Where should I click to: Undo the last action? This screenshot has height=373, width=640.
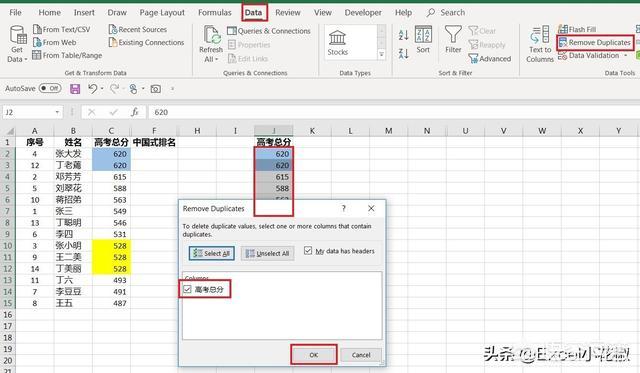pos(93,89)
